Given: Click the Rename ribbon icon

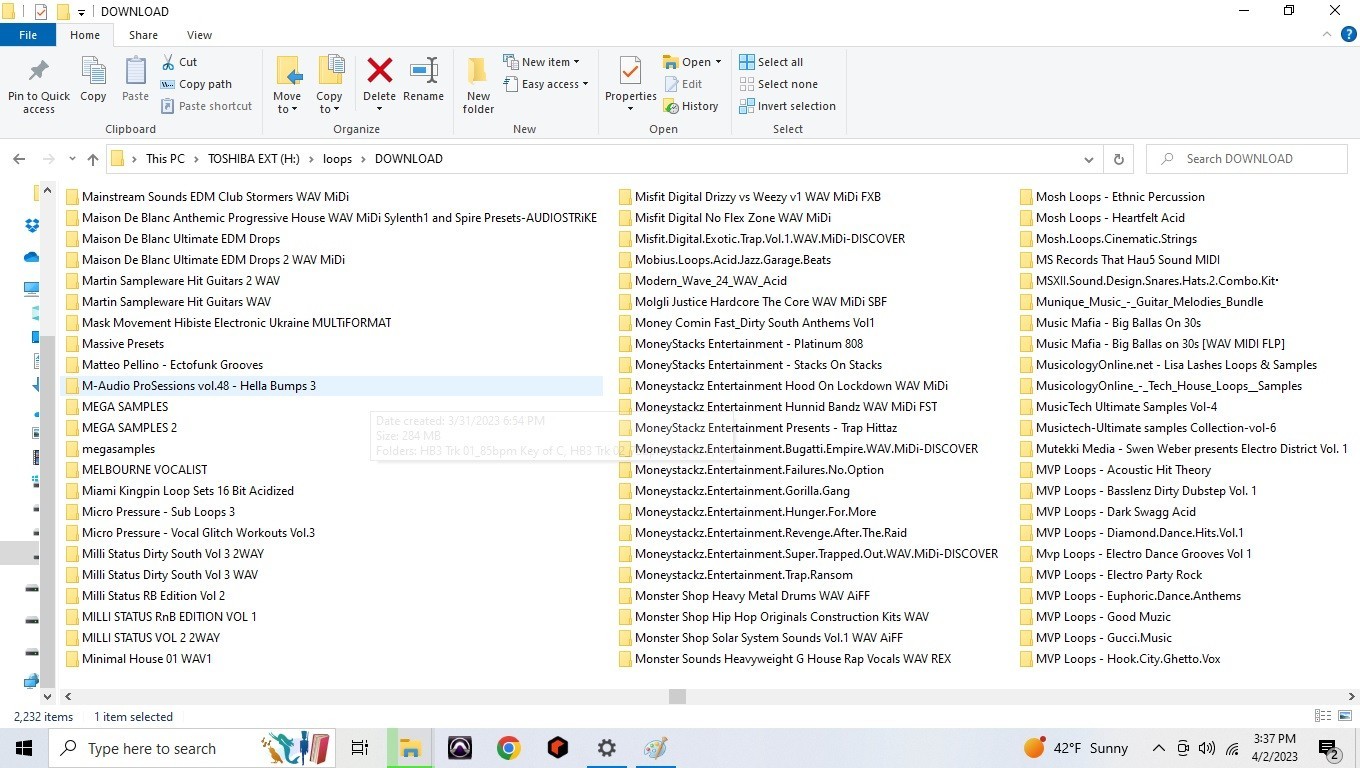Looking at the screenshot, I should click(x=423, y=80).
